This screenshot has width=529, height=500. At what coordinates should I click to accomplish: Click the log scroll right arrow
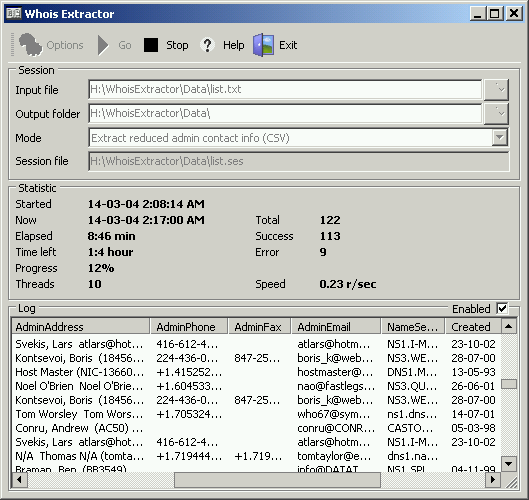tap(493, 479)
